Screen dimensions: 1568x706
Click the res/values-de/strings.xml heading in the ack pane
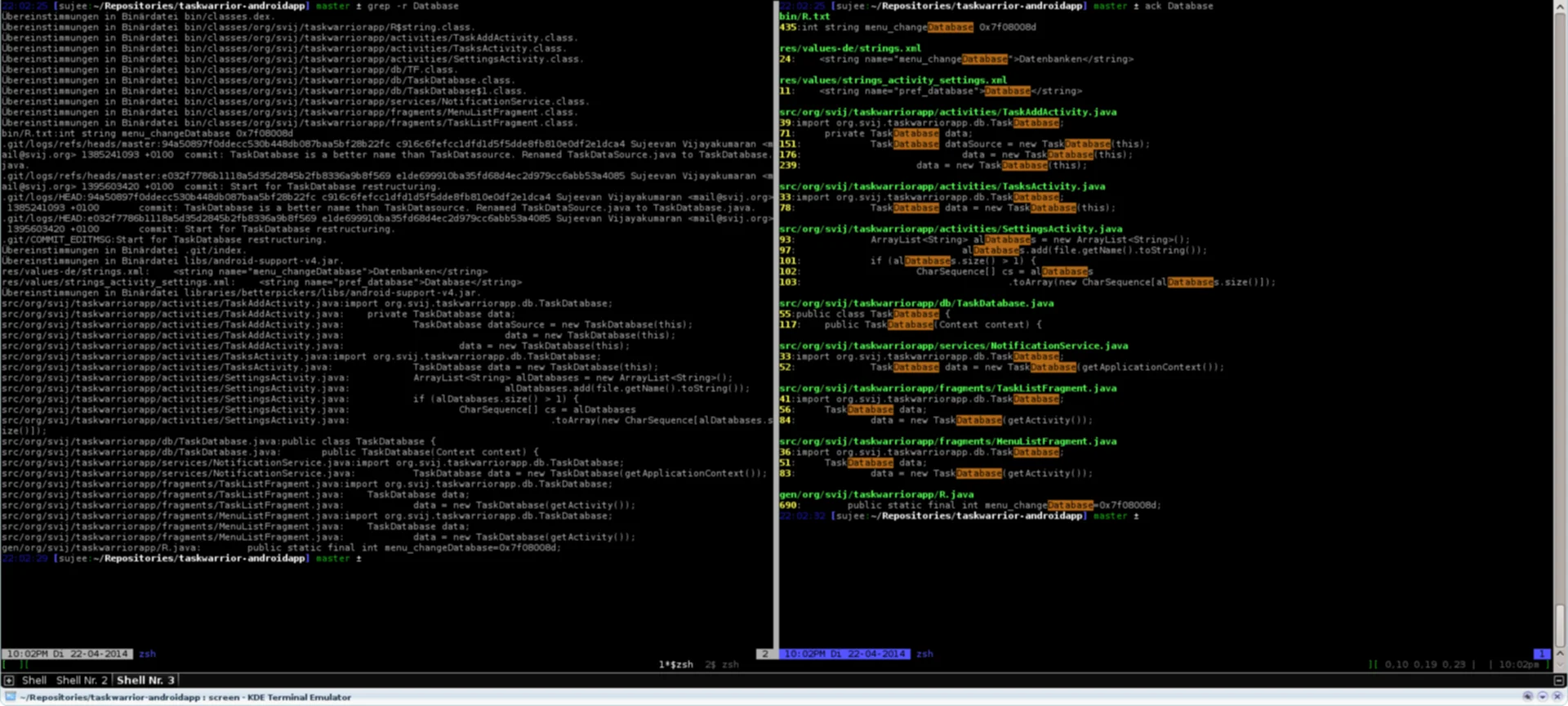click(850, 48)
